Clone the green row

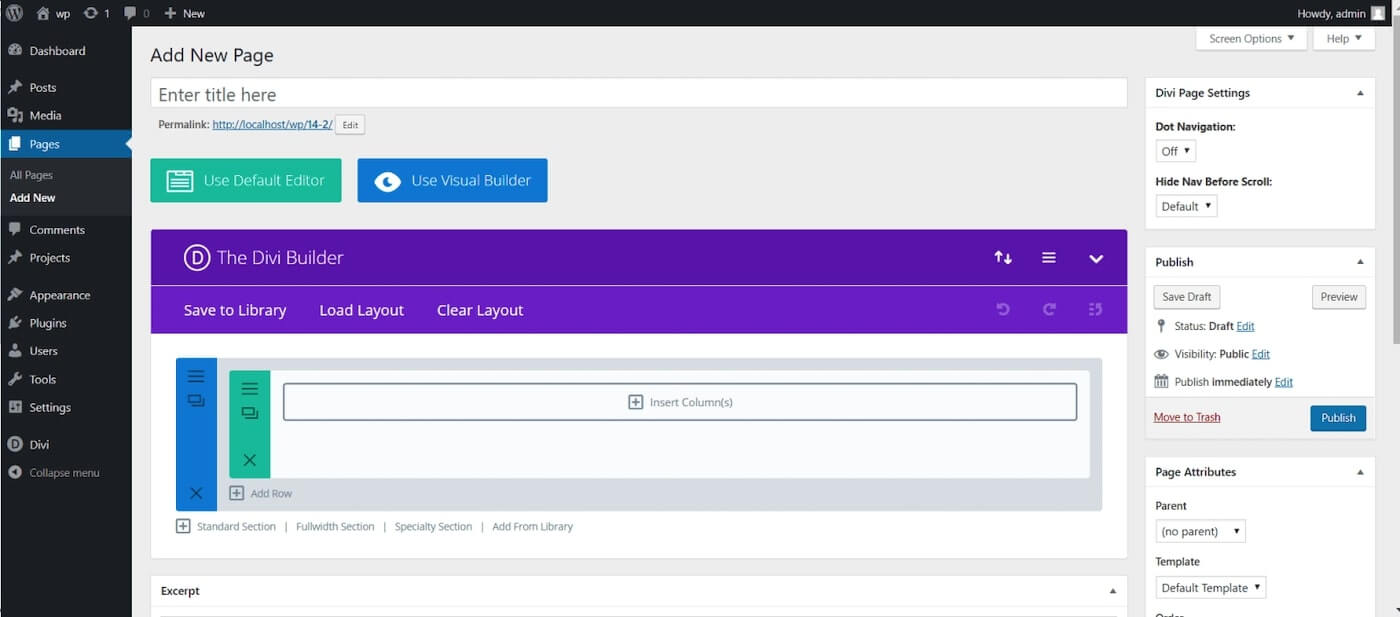pyautogui.click(x=250, y=412)
